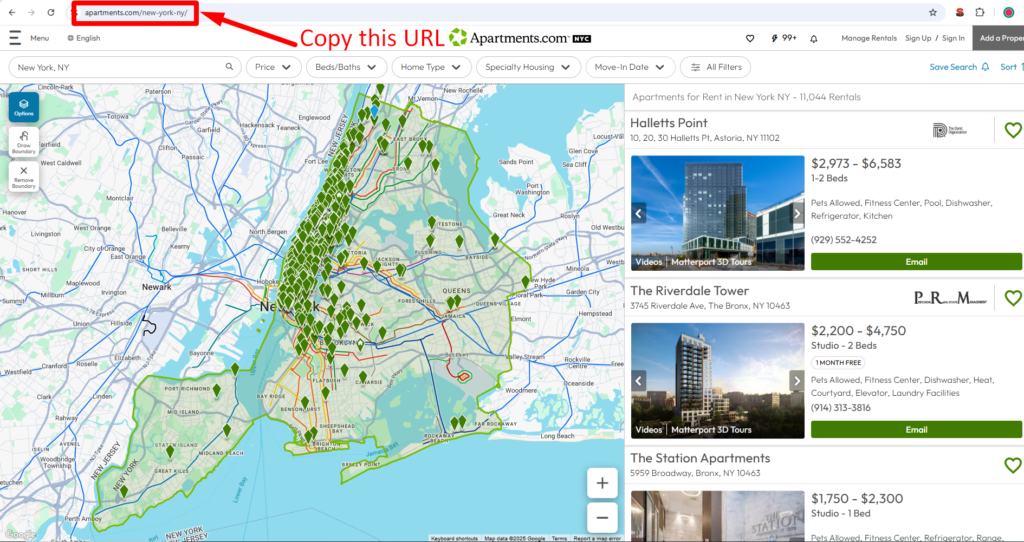Click the Riverdale Tower management company logo
This screenshot has height=542, width=1024.
pyautogui.click(x=950, y=298)
